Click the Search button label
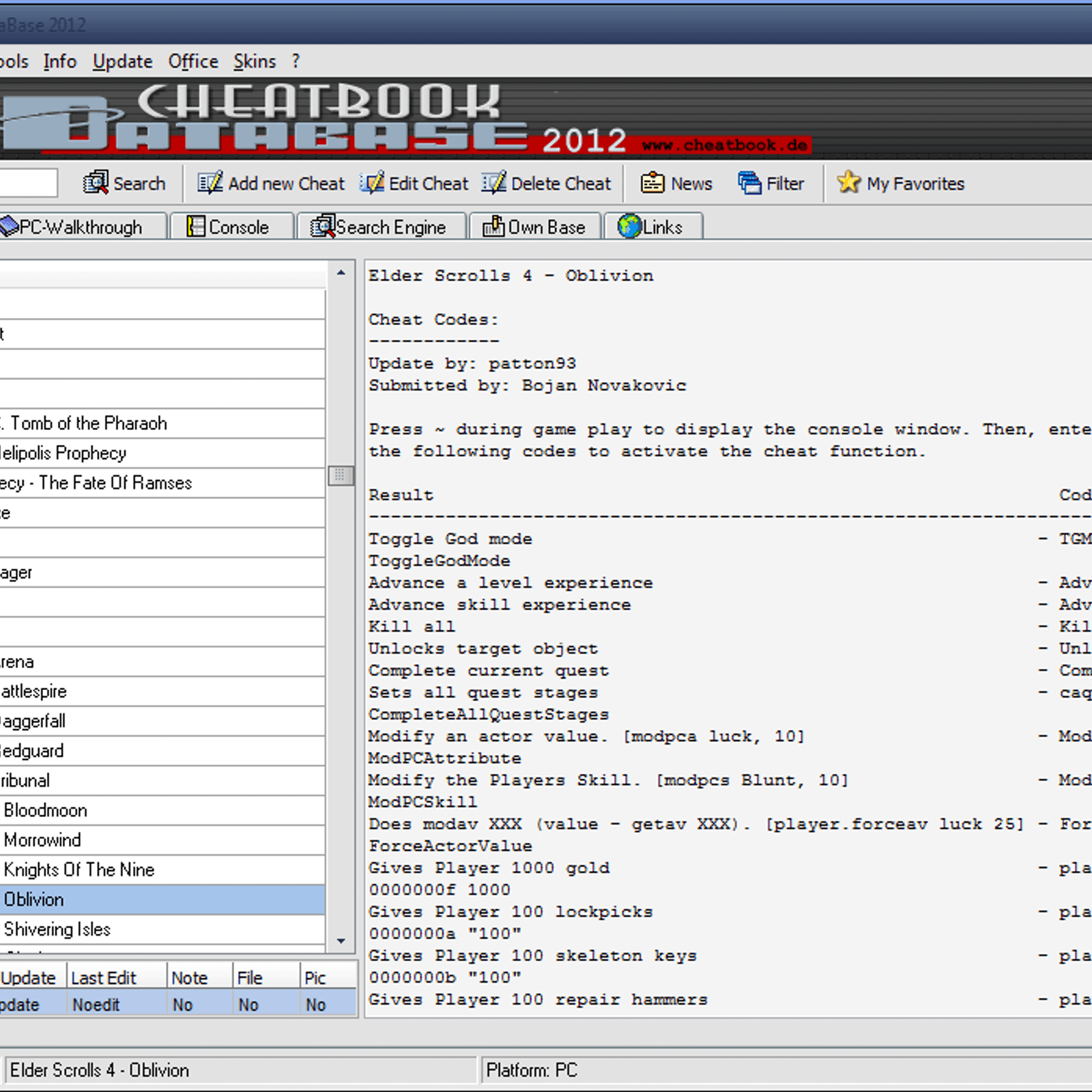This screenshot has height=1092, width=1092. [x=139, y=184]
